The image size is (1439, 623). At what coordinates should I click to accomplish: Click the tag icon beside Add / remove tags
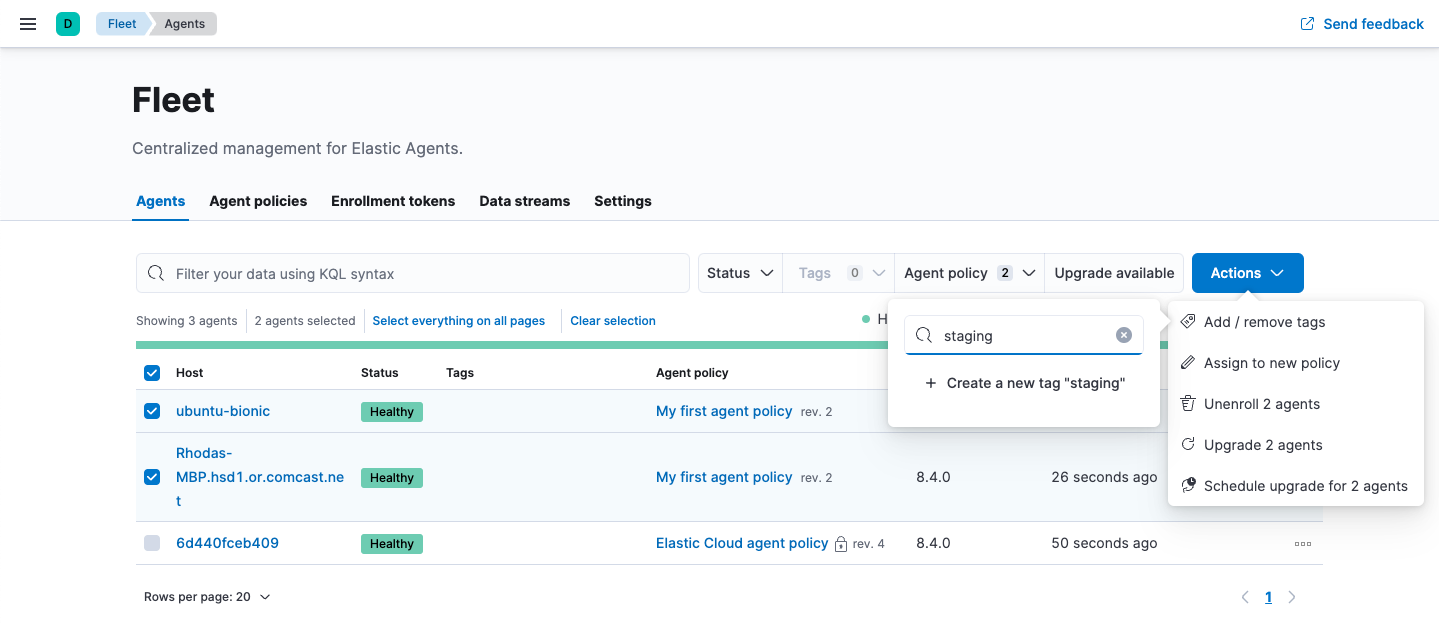[x=1188, y=322]
